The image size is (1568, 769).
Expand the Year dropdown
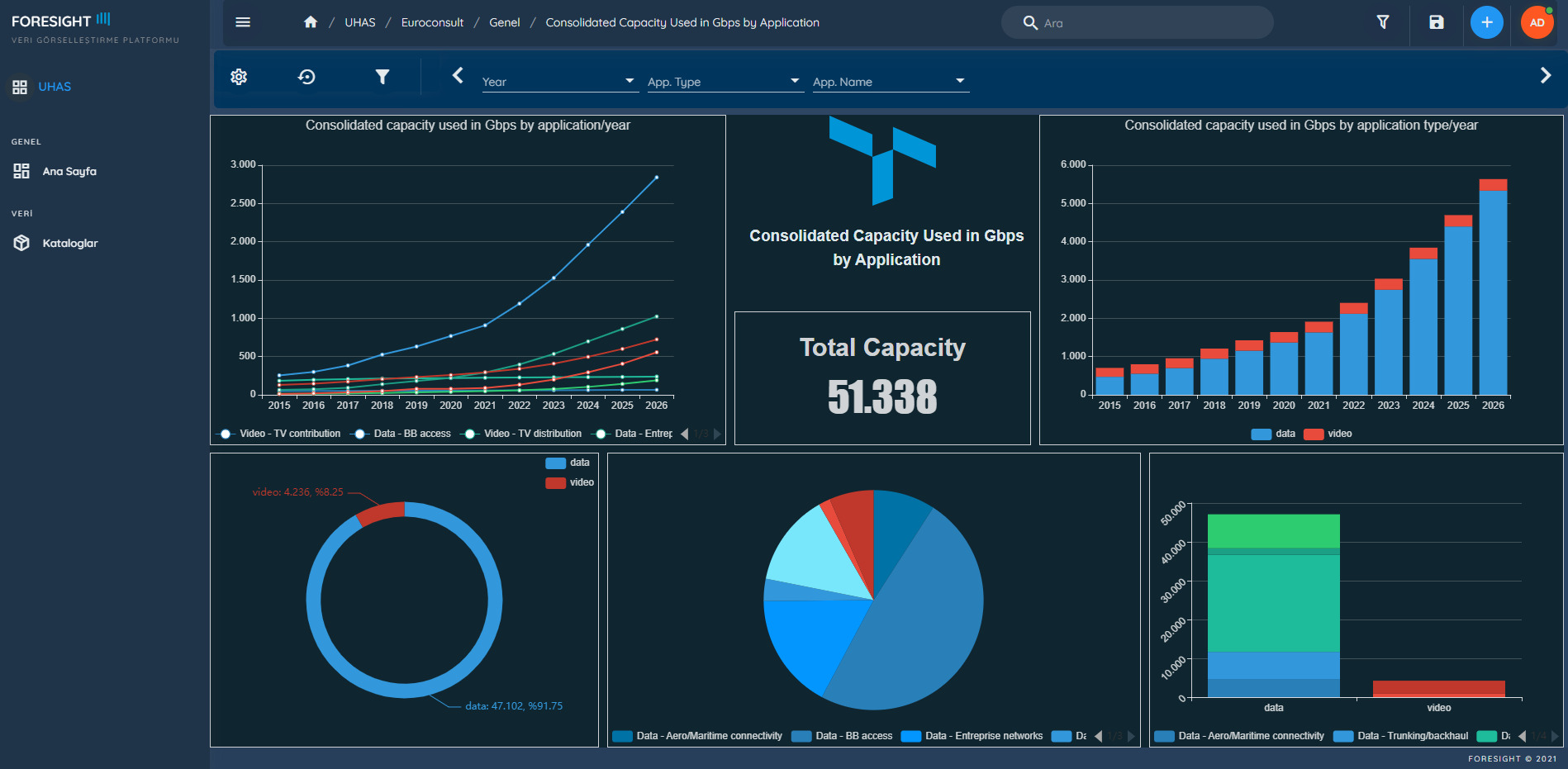[x=558, y=81]
